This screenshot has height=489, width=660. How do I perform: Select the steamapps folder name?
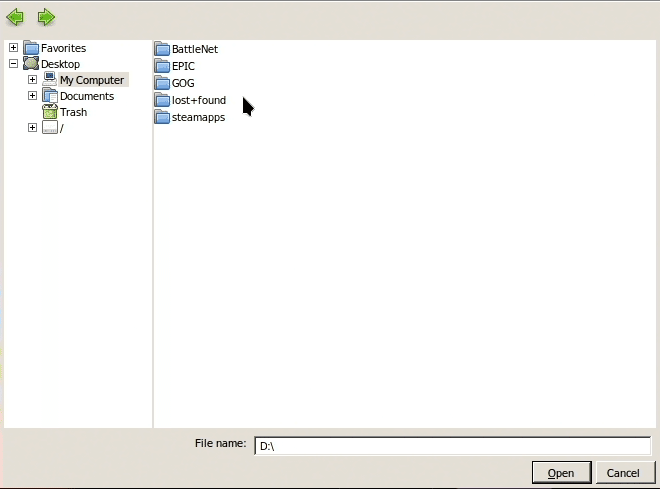pos(198,117)
